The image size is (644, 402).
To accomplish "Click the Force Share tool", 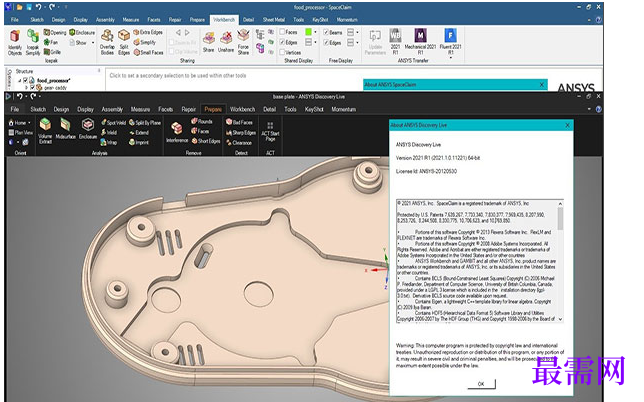I will tap(243, 42).
